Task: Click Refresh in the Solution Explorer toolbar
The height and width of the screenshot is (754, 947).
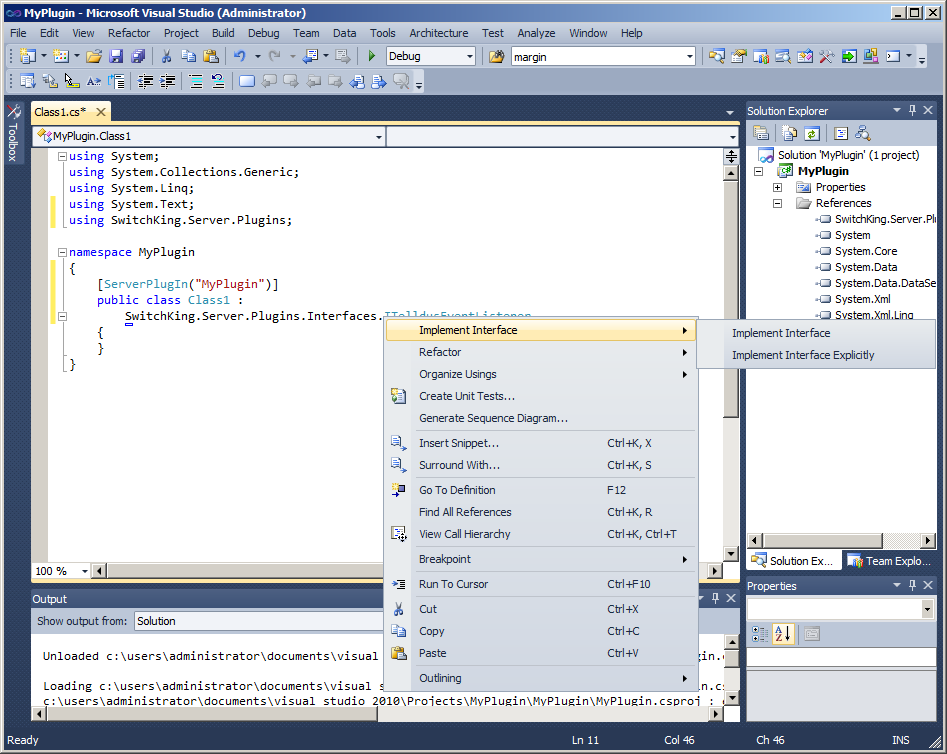Action: pos(812,134)
